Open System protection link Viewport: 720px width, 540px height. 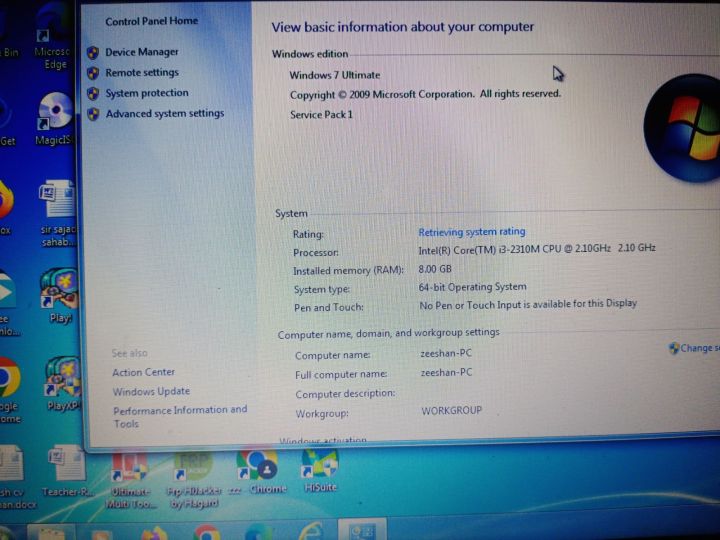pyautogui.click(x=146, y=93)
